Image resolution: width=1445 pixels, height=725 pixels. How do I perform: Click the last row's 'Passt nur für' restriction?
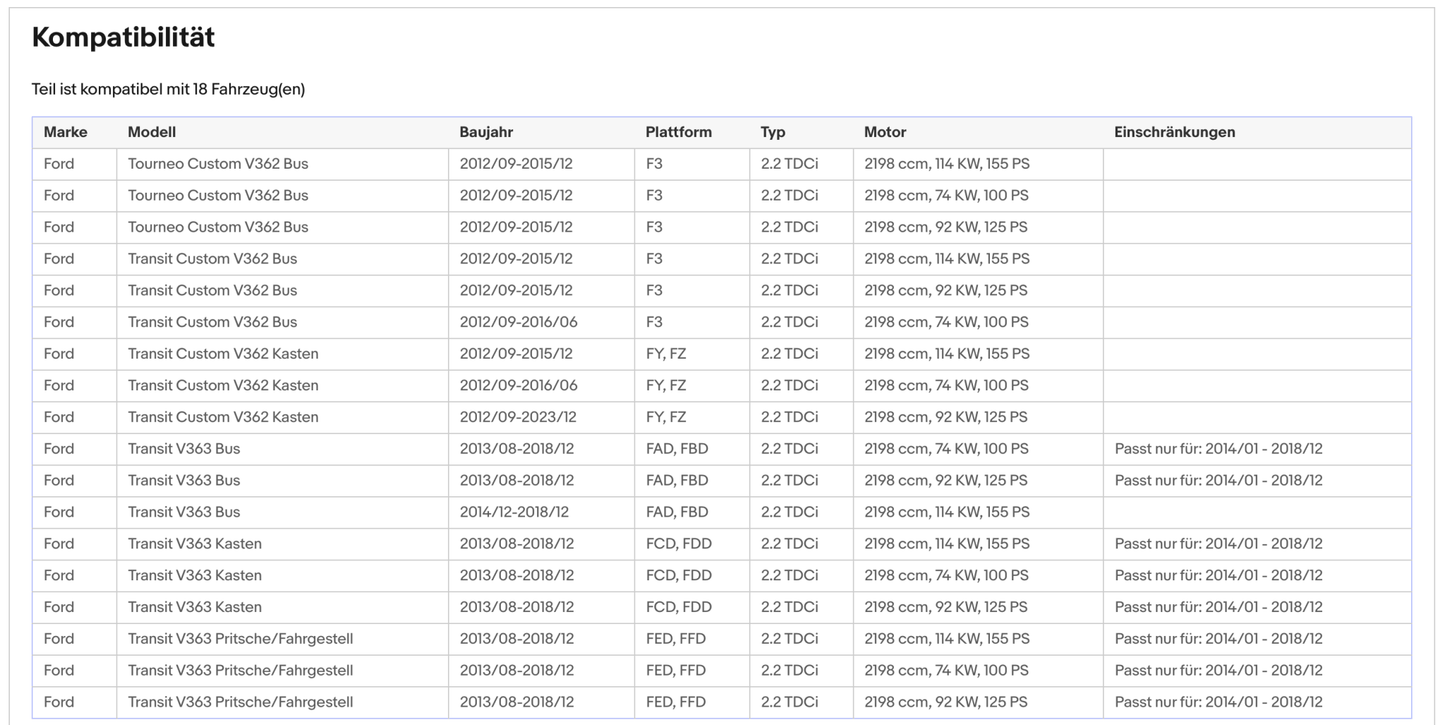click(x=1218, y=702)
